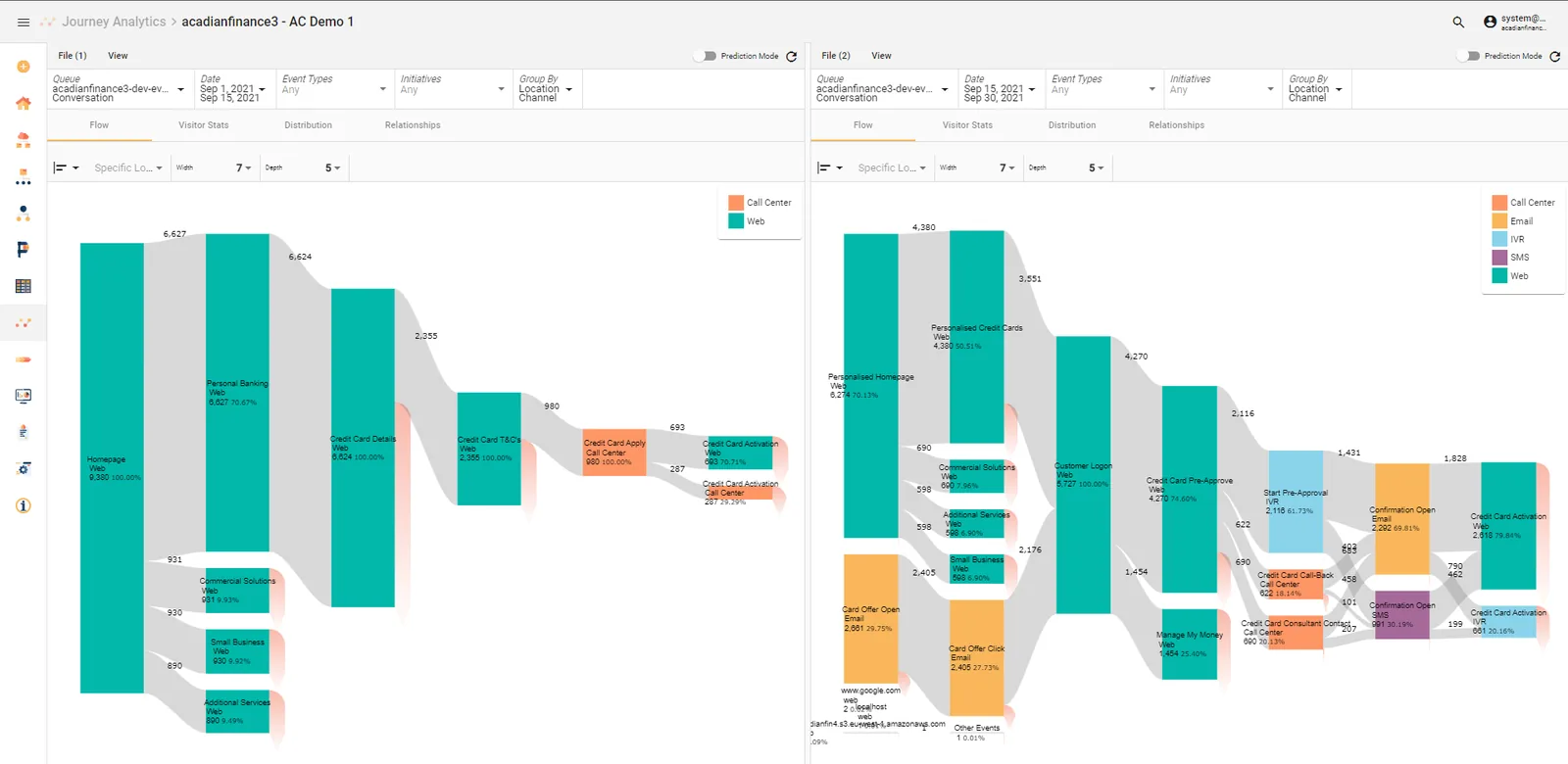Select the Credit Card Apply Call Center node
This screenshot has height=764, width=1568.
pos(614,453)
